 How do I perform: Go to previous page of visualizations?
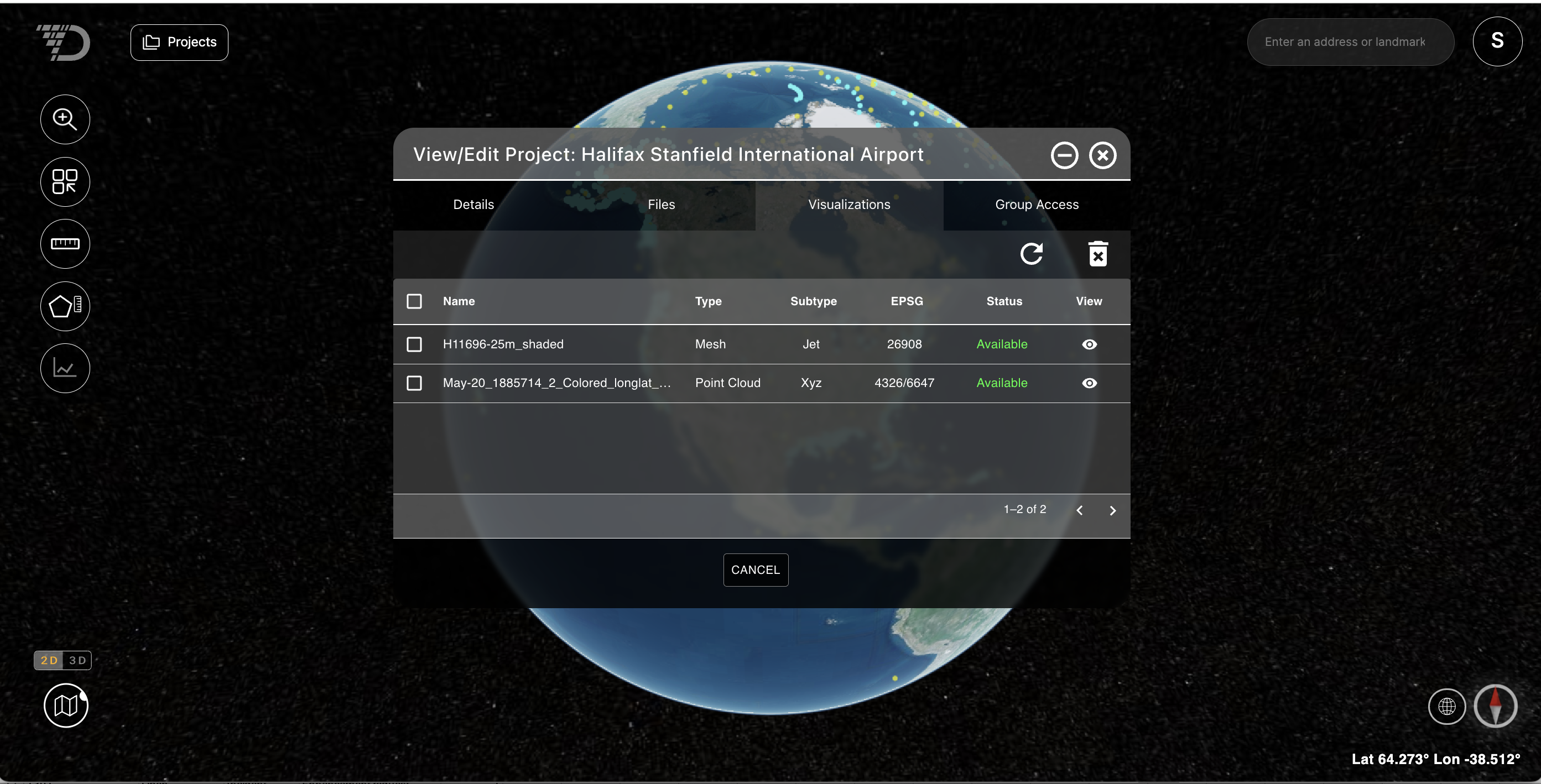[x=1080, y=510]
